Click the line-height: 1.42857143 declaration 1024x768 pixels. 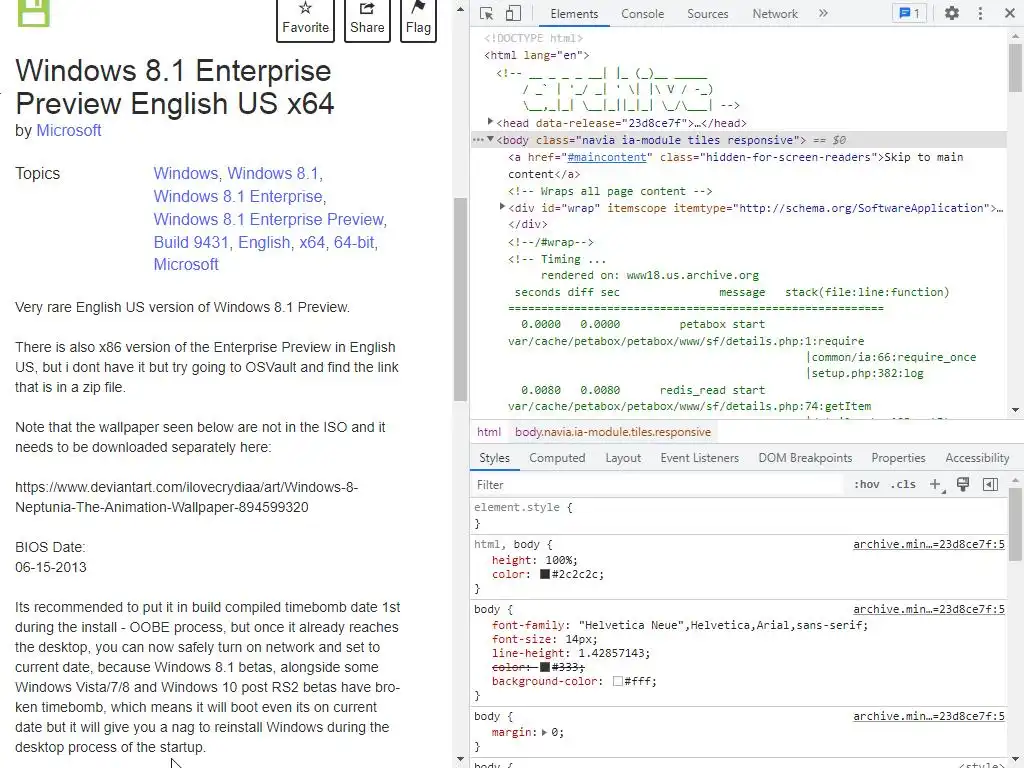click(571, 653)
